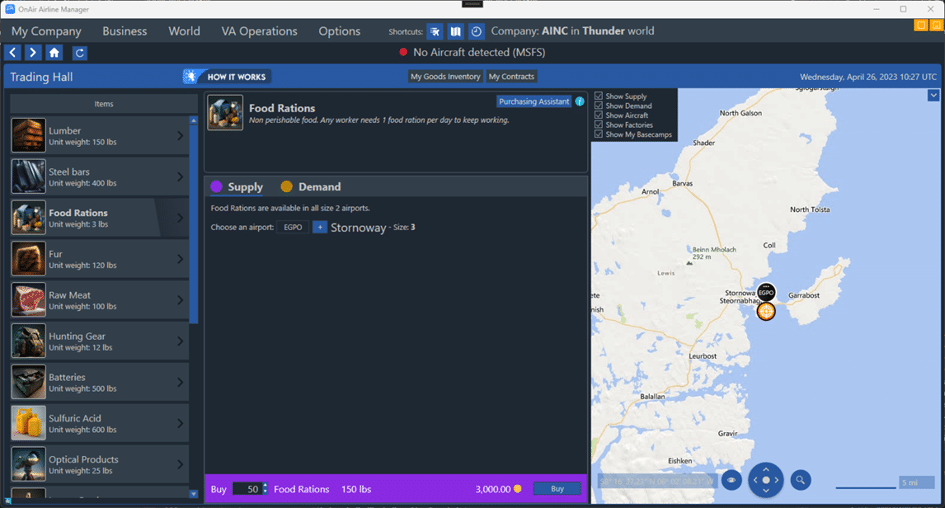The width and height of the screenshot is (945, 508).
Task: Click the items list scroll-up arrow
Action: click(193, 121)
